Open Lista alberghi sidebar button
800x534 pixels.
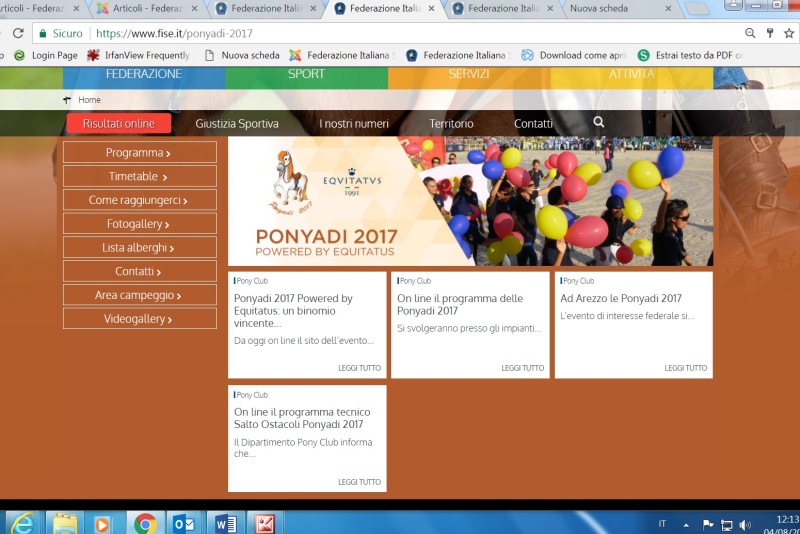(140, 247)
